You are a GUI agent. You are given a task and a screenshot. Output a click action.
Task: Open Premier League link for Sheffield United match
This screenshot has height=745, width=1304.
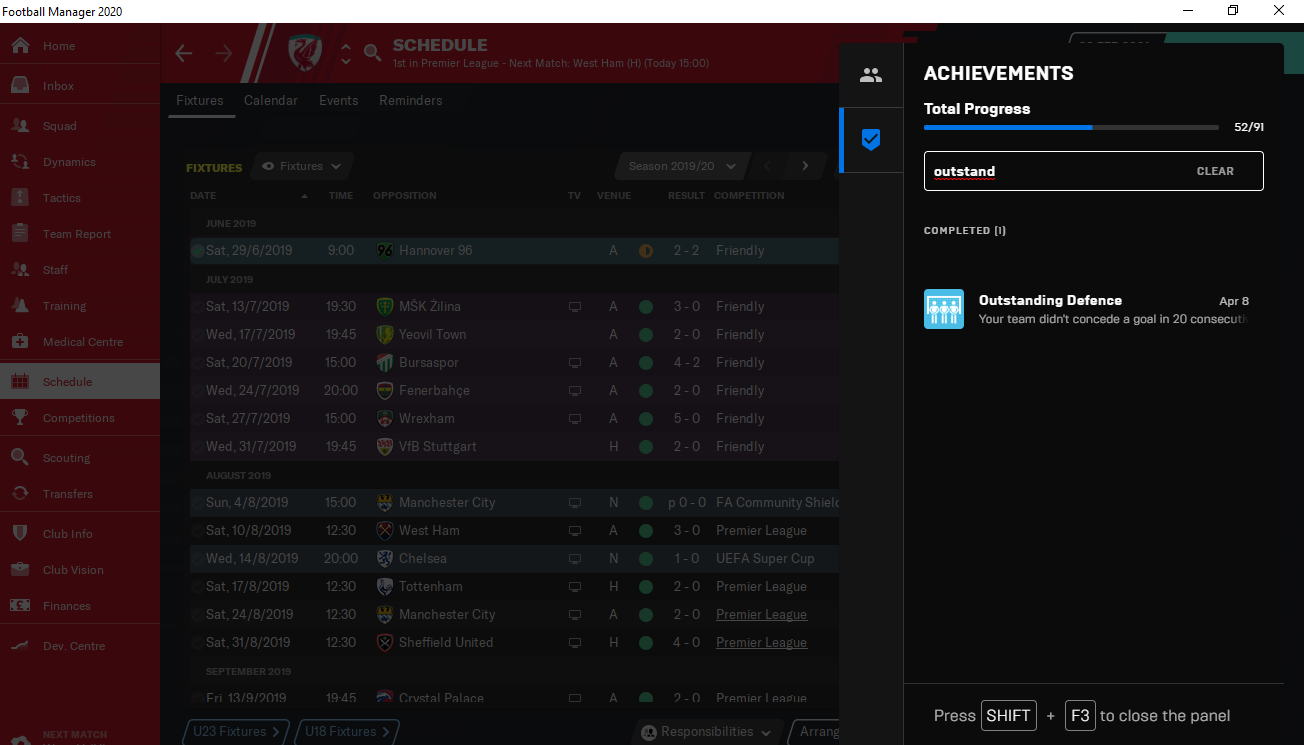761,643
